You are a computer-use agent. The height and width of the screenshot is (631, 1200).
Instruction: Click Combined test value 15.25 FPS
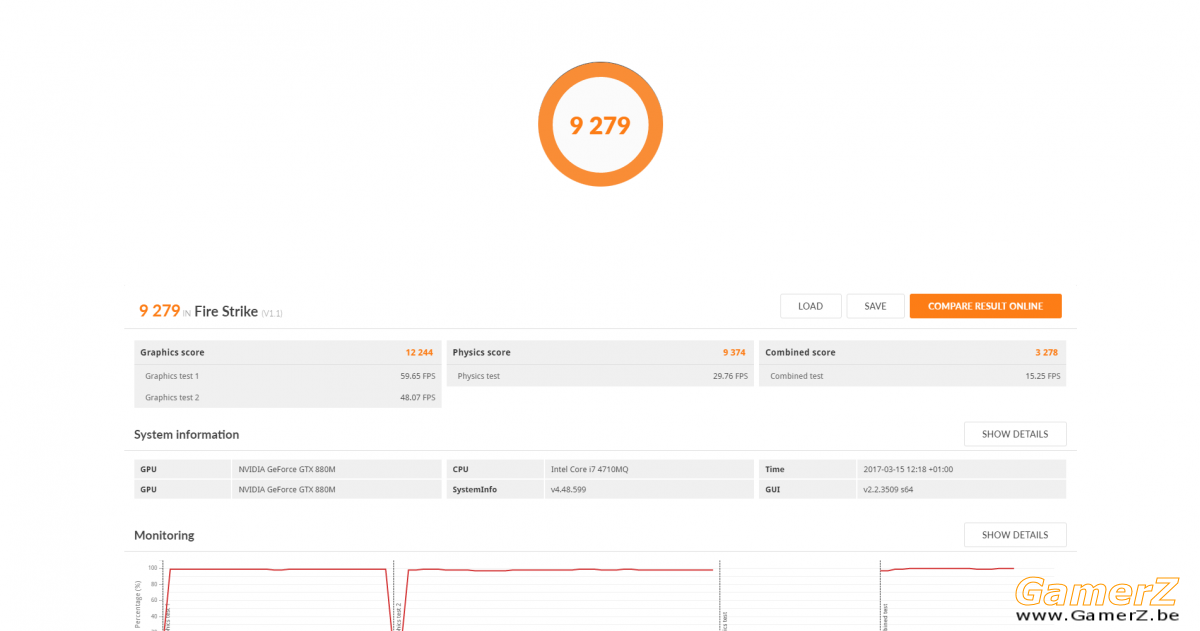1042,376
